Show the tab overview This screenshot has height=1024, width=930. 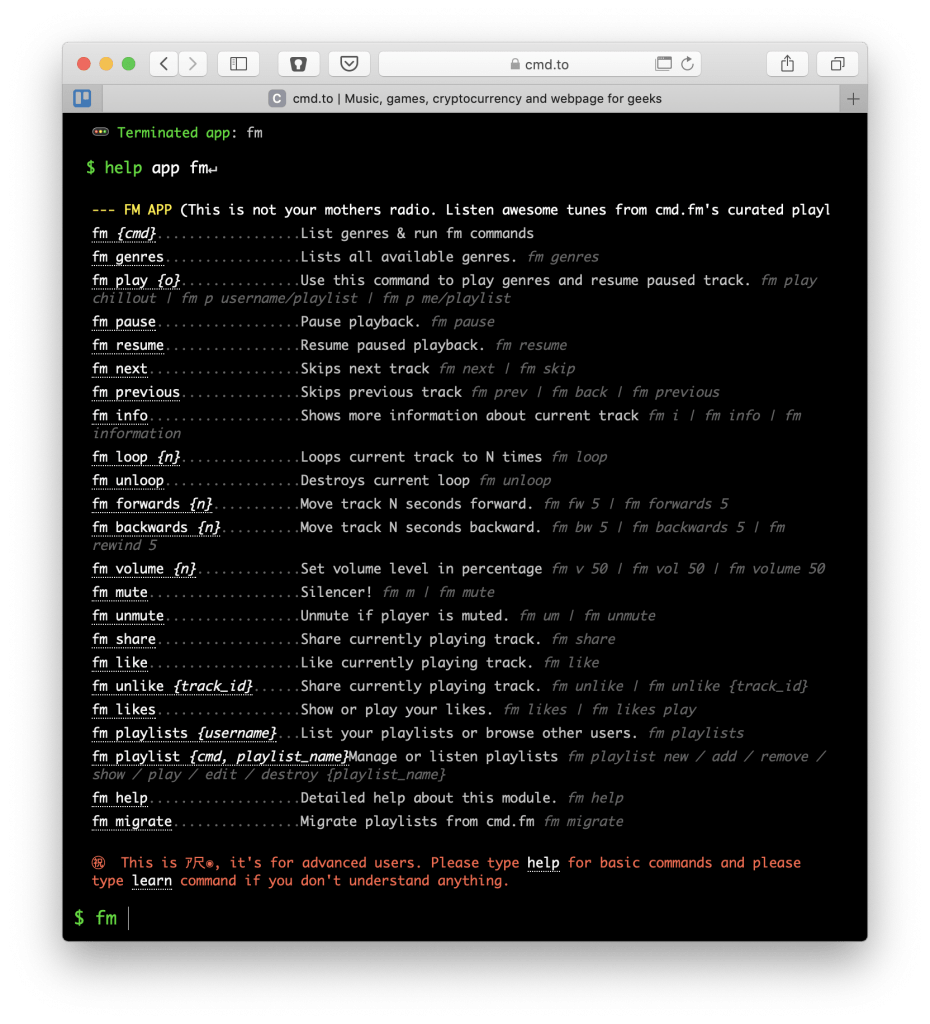pyautogui.click(x=837, y=63)
